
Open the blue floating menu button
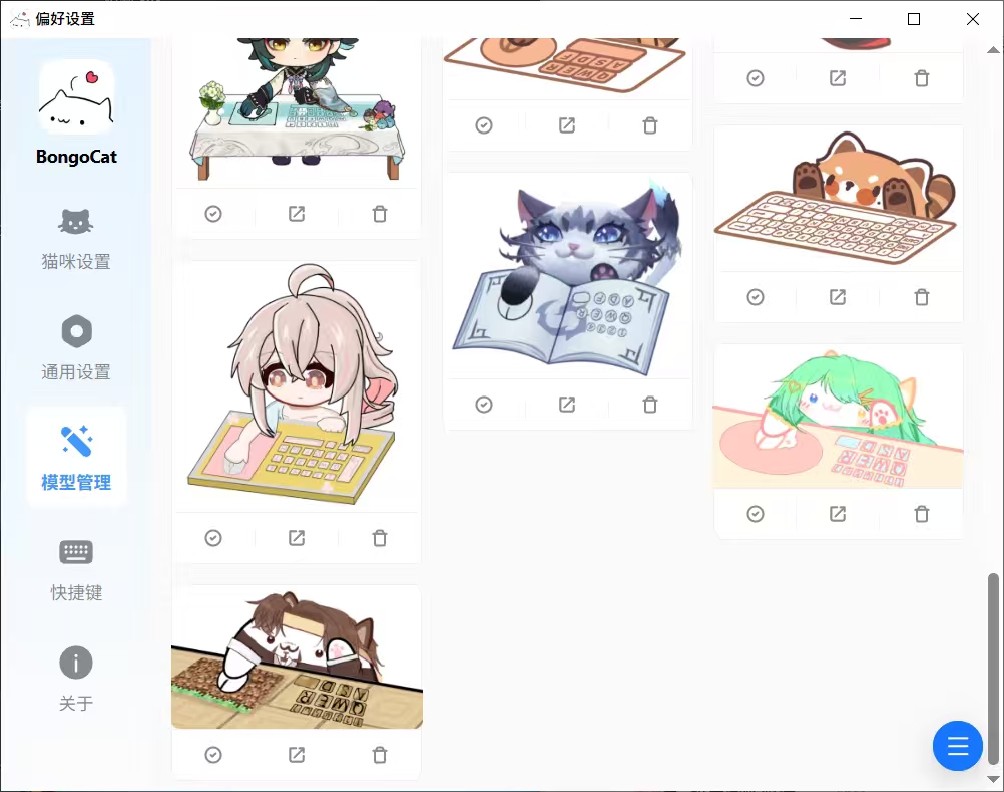957,746
